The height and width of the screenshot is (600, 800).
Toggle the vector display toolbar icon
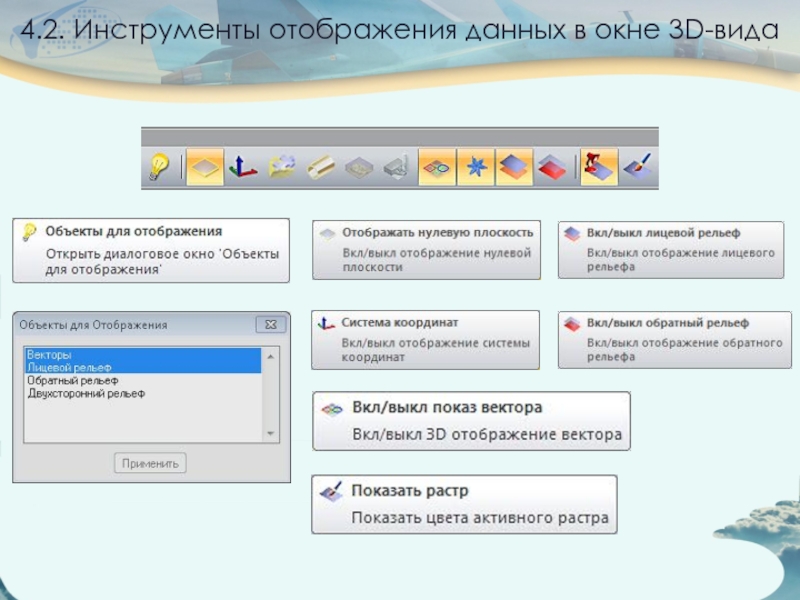(437, 167)
